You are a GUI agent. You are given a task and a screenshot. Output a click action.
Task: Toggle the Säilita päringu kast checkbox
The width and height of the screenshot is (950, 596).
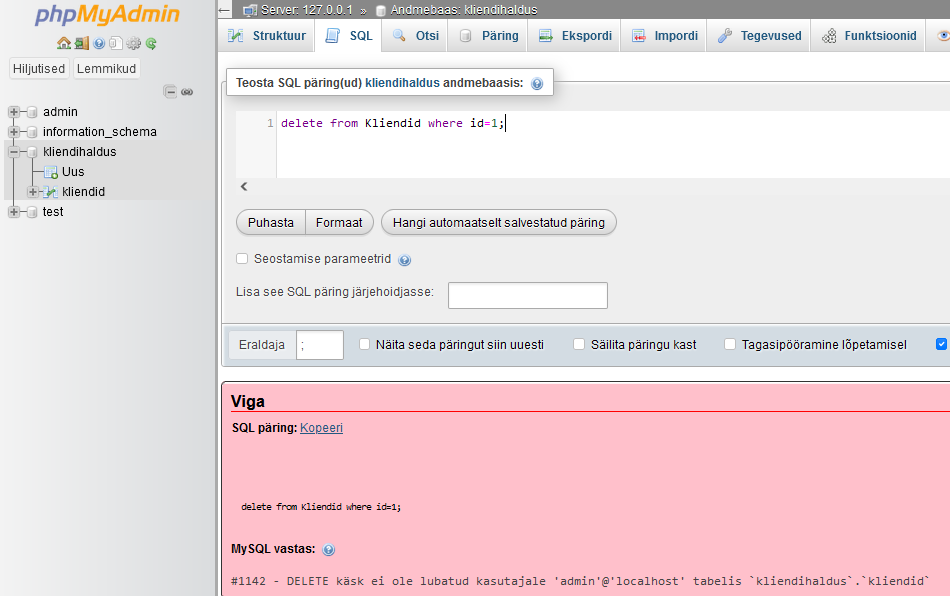coord(579,344)
